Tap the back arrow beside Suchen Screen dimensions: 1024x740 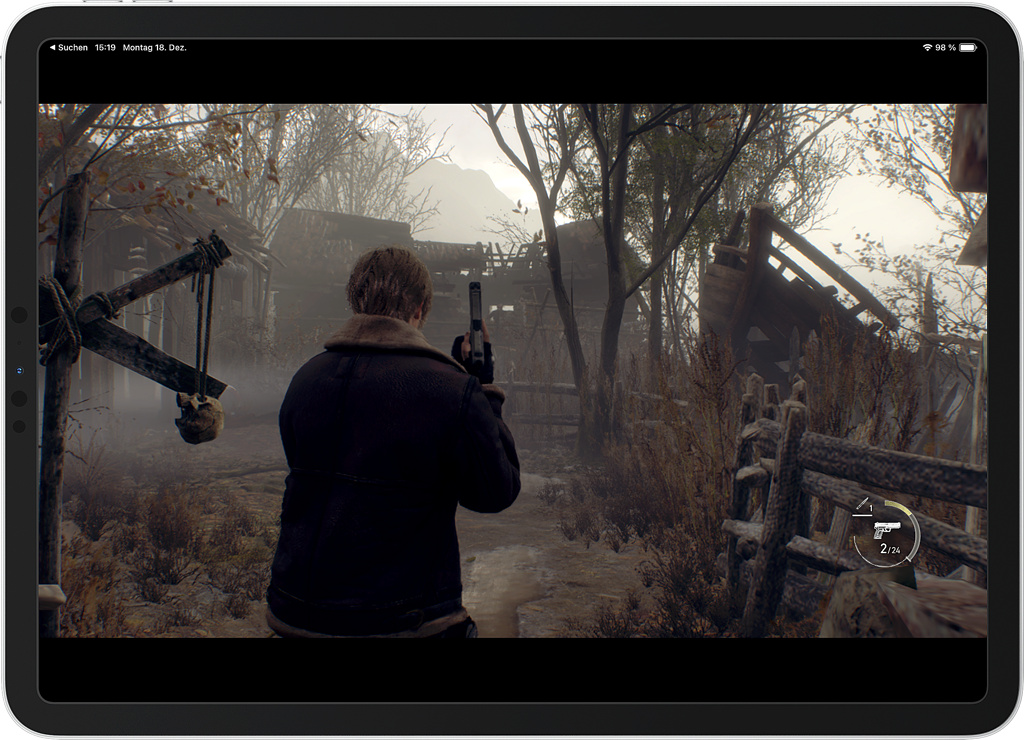(x=53, y=48)
